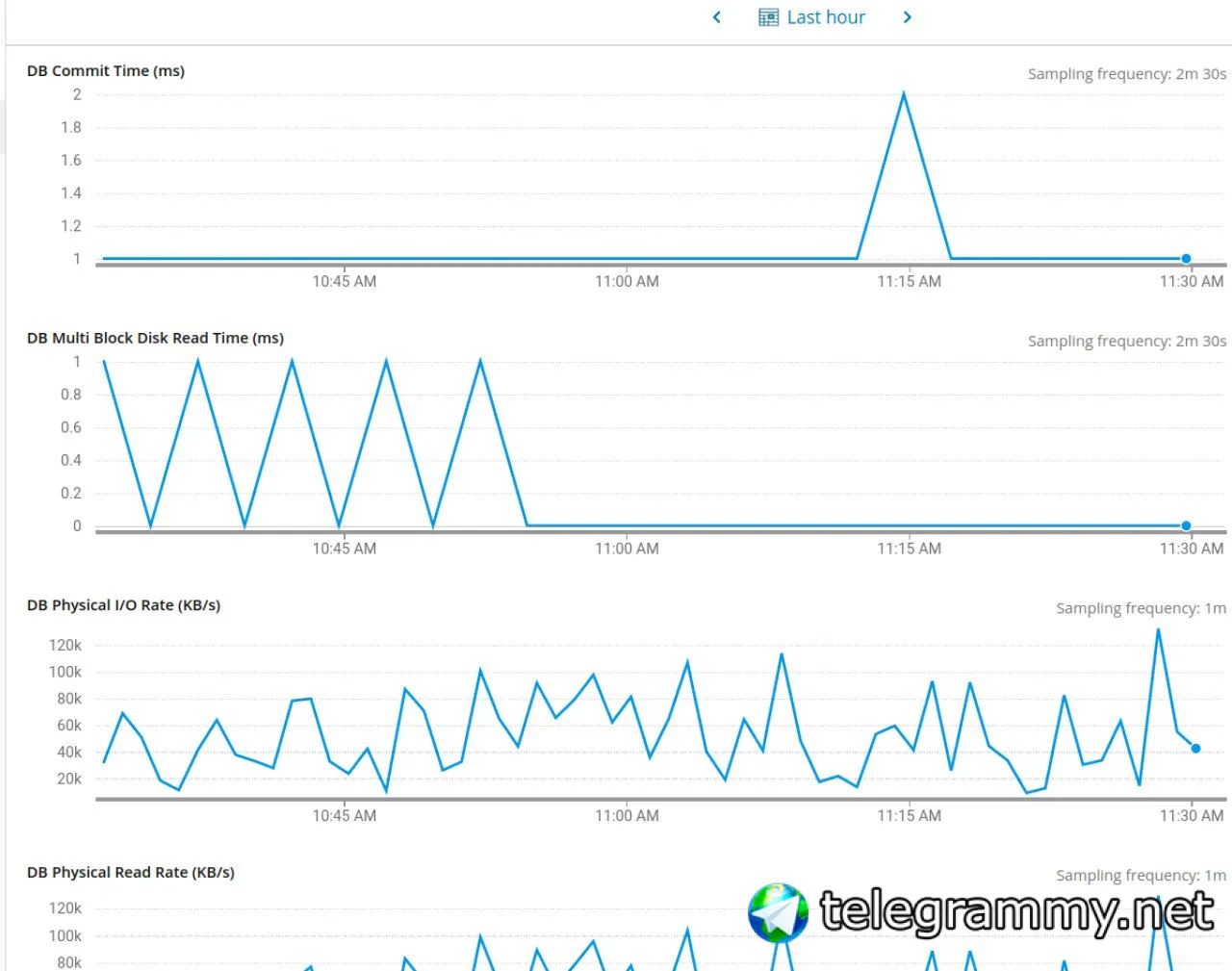Open the calendar time range picker icon
The height and width of the screenshot is (971, 1232).
(768, 17)
